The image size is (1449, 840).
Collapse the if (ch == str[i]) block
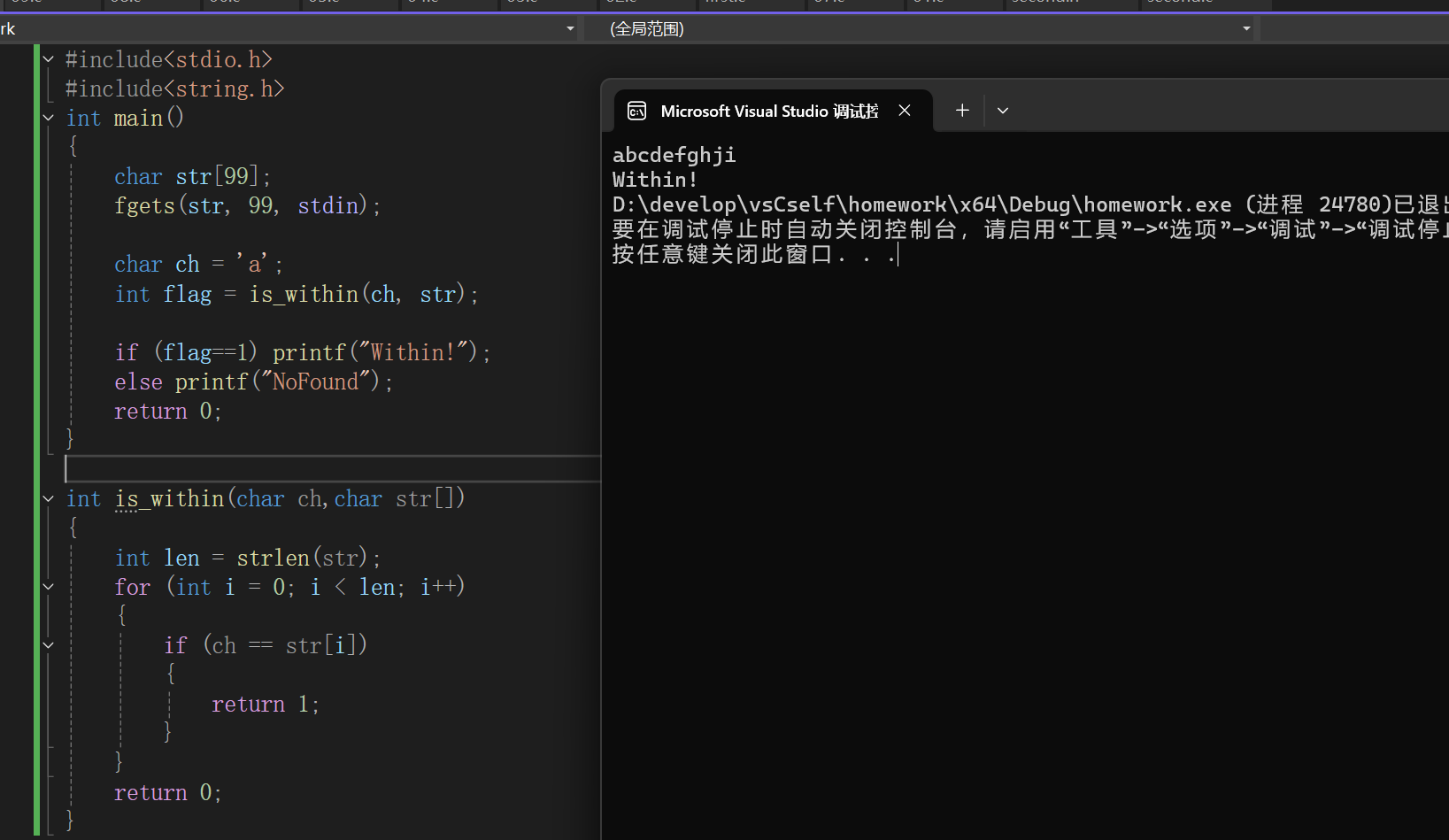[x=49, y=645]
